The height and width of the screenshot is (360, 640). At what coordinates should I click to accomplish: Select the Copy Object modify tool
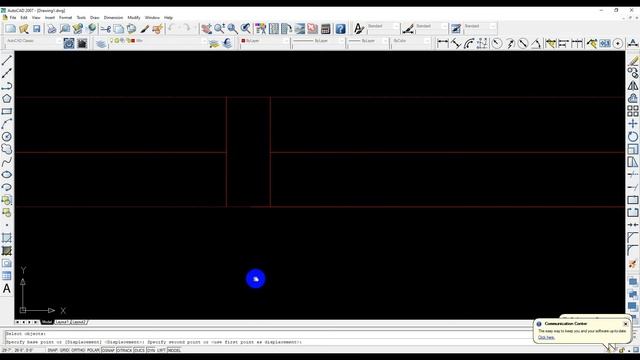click(x=633, y=73)
